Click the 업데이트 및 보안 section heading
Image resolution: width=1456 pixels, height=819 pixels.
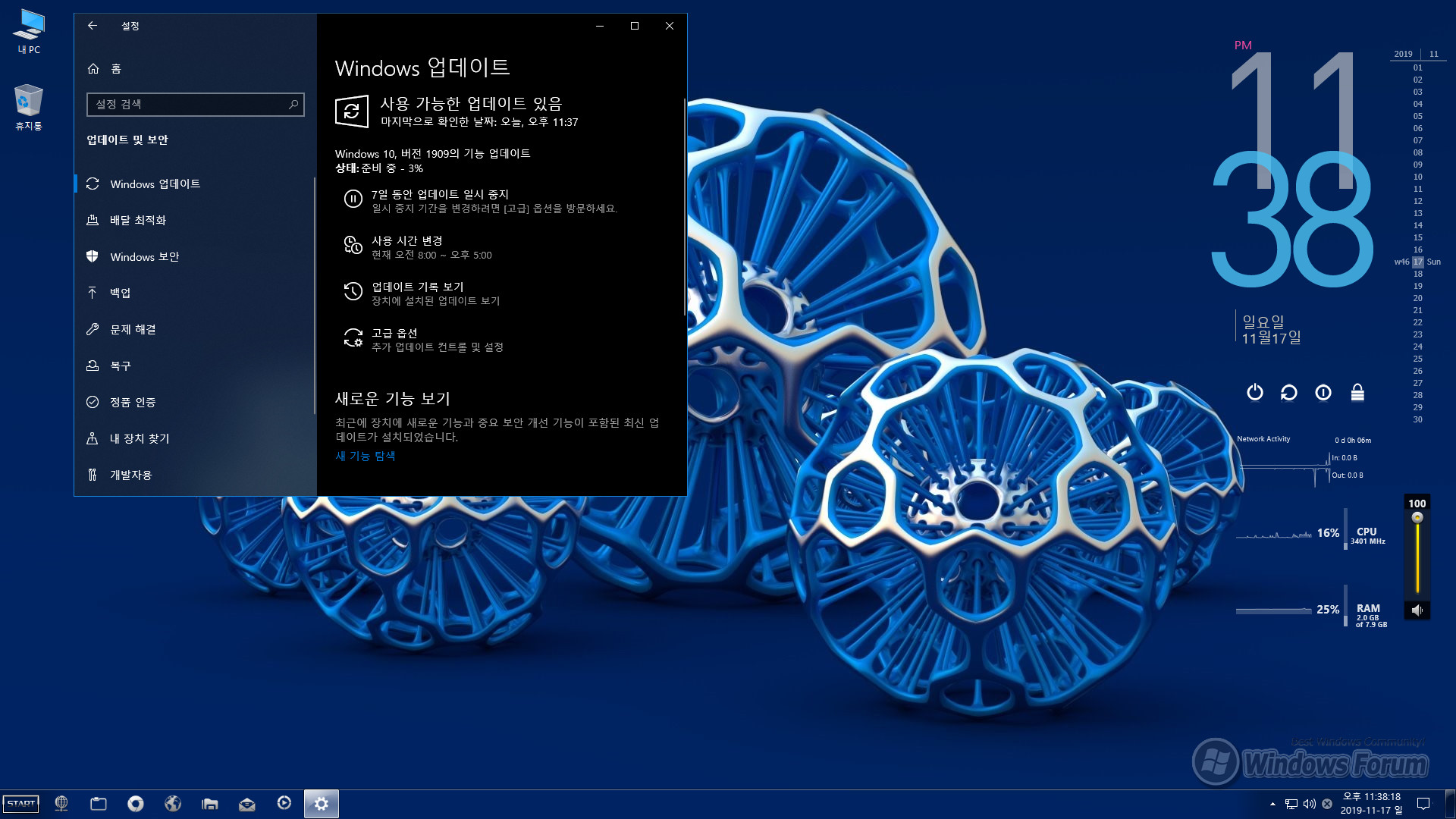coord(127,140)
